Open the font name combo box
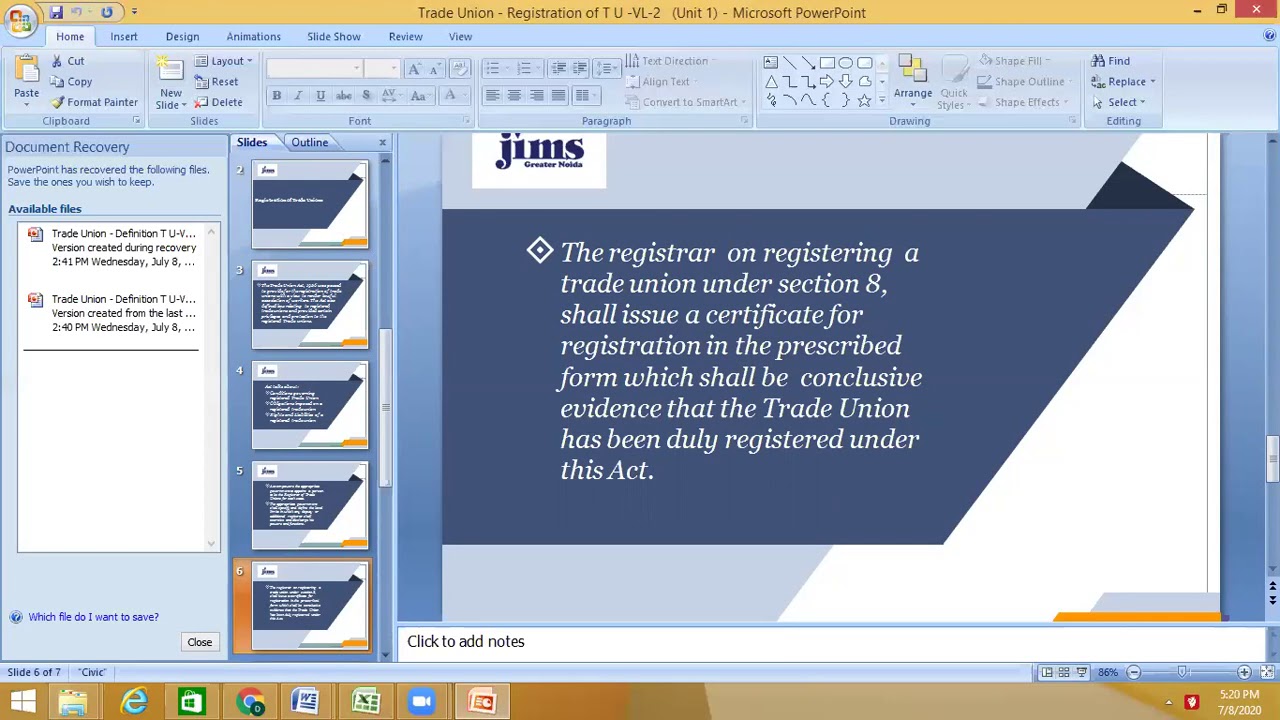The image size is (1280, 720). [314, 68]
